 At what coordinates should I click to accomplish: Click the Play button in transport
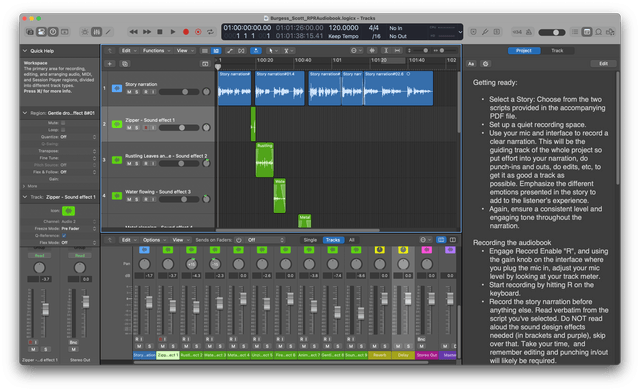173,32
